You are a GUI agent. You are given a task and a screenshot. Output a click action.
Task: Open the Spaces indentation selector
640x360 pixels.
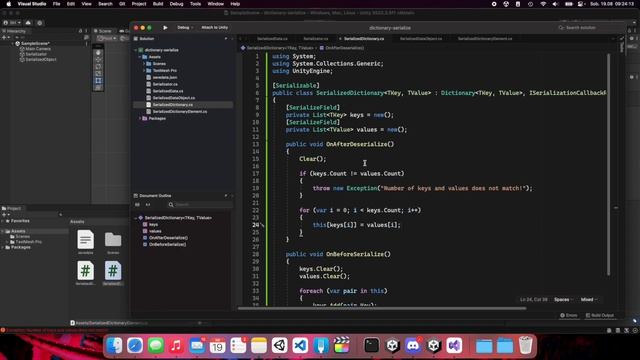tap(564, 300)
